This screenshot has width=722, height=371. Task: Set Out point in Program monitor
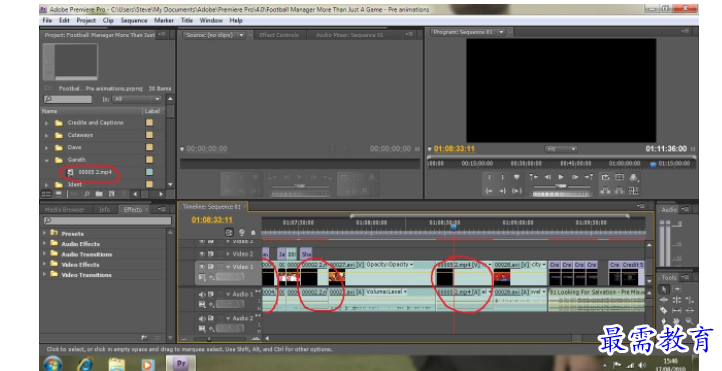point(502,177)
